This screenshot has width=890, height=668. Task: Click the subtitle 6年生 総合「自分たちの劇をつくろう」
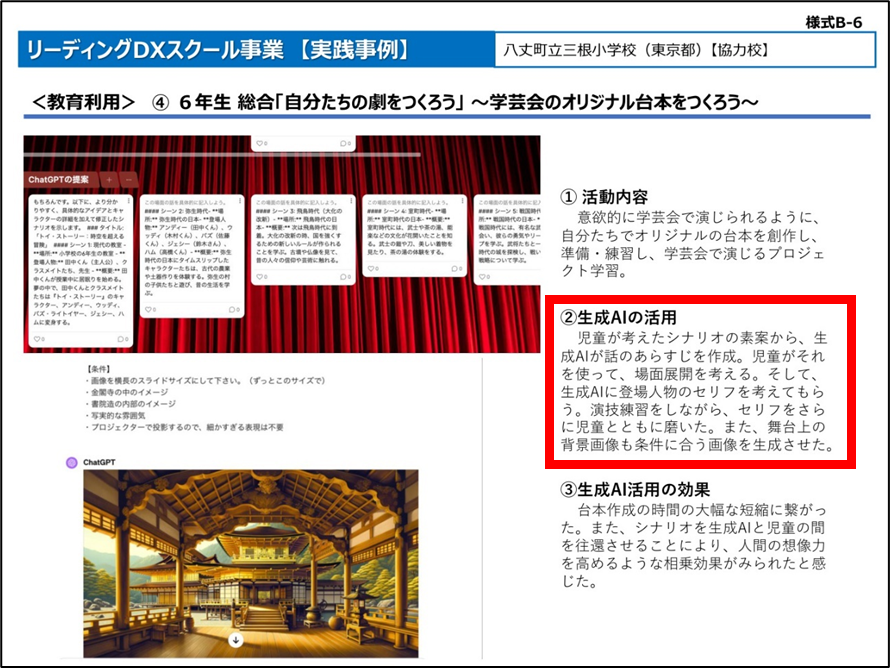point(322,102)
